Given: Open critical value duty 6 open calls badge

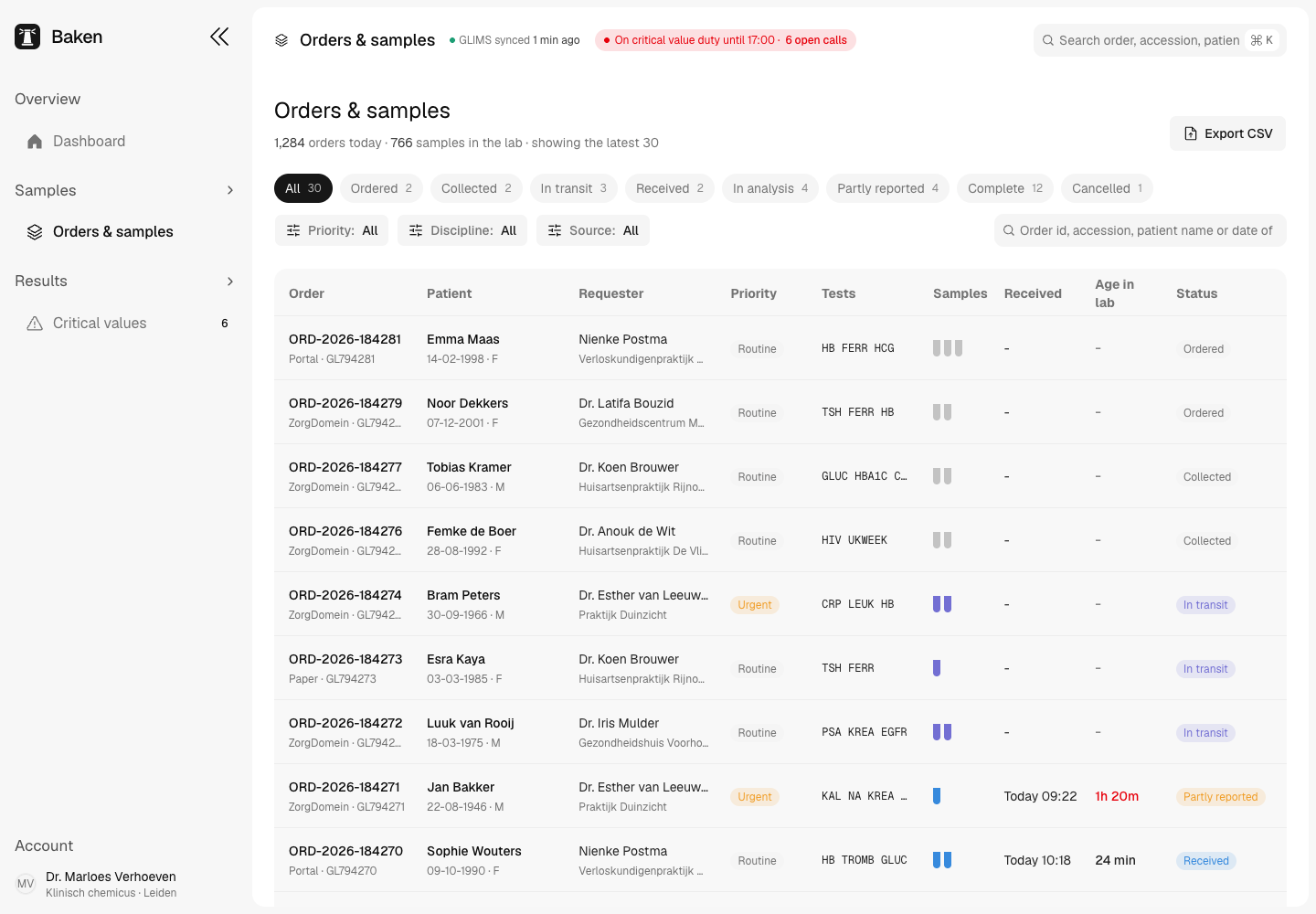Looking at the screenshot, I should [726, 40].
